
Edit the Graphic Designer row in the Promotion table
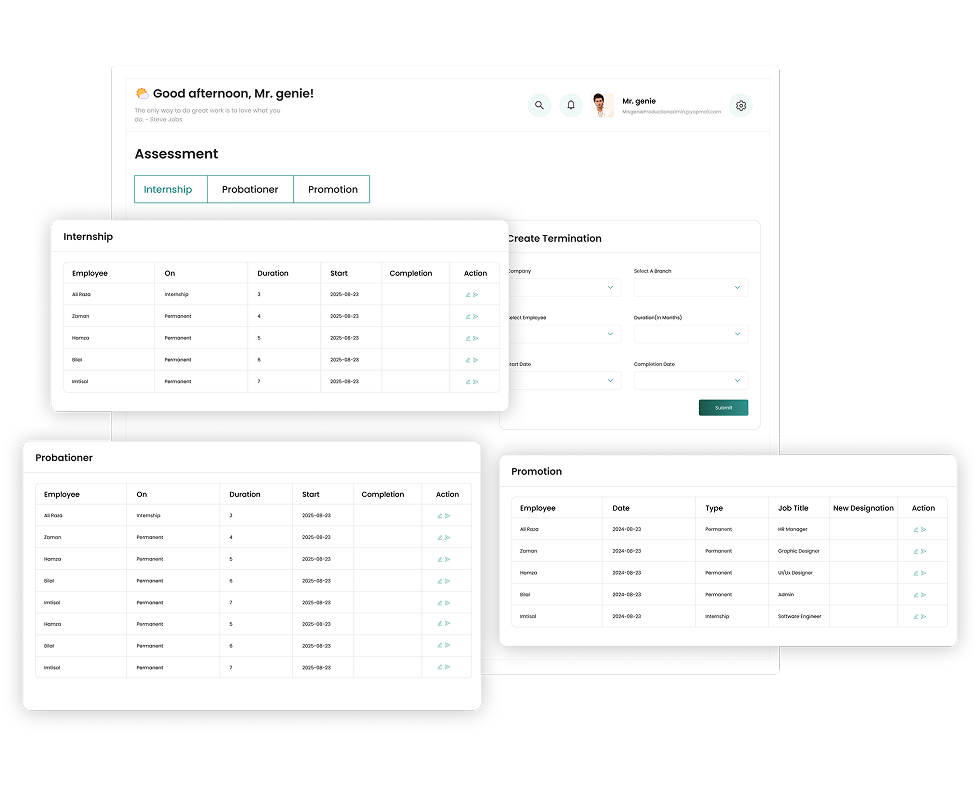pyautogui.click(x=916, y=551)
